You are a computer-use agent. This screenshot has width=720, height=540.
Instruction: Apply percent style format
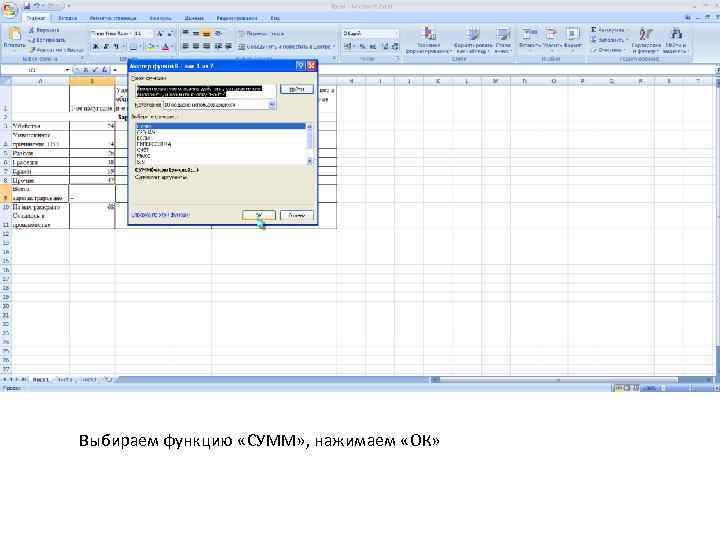[362, 46]
